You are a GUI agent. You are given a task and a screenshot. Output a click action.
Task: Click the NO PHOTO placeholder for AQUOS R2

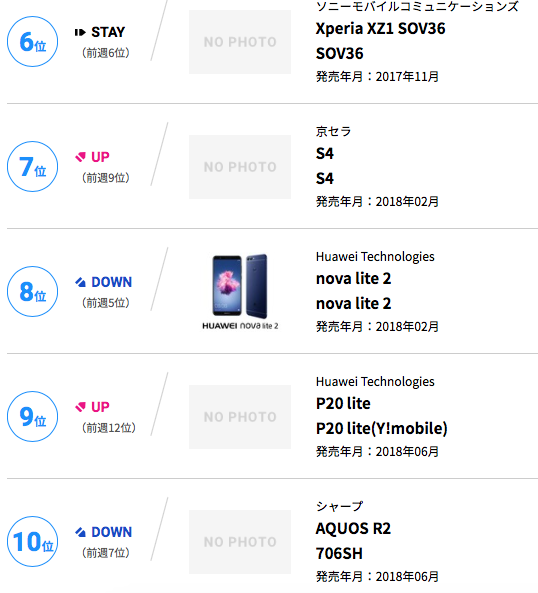pyautogui.click(x=240, y=542)
